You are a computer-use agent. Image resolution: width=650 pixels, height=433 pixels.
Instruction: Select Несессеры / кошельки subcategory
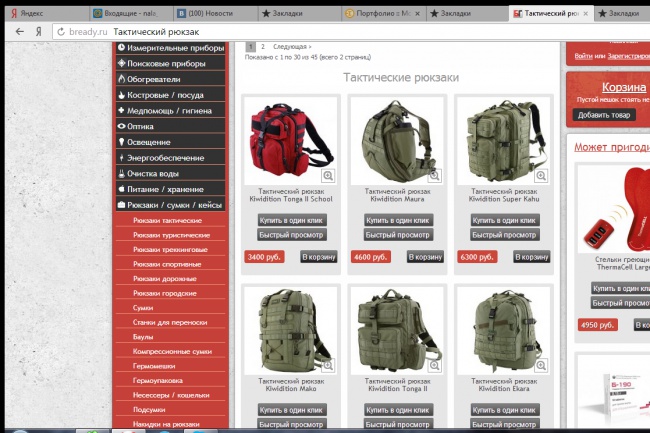point(171,395)
